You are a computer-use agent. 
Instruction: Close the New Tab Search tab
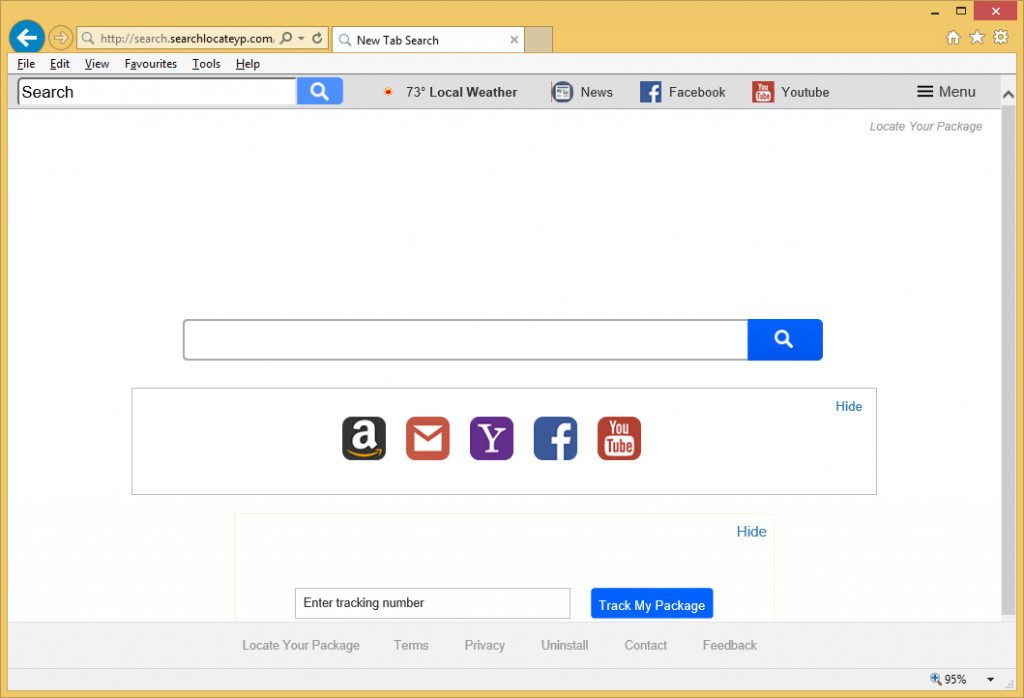(514, 40)
